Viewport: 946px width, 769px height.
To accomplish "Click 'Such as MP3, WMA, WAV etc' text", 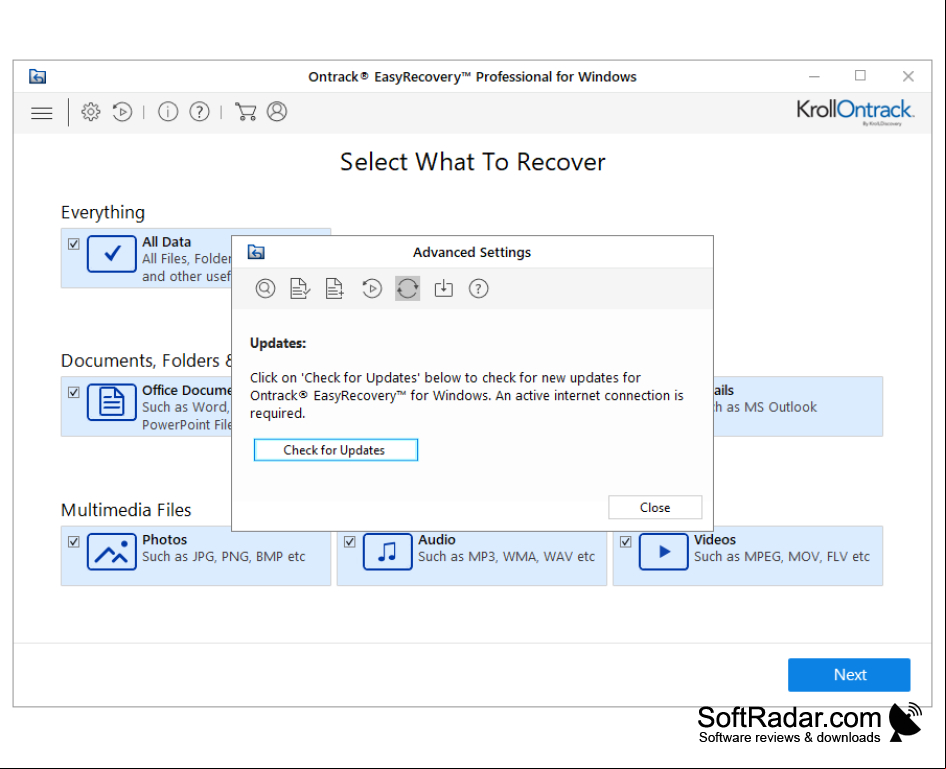I will (x=507, y=557).
